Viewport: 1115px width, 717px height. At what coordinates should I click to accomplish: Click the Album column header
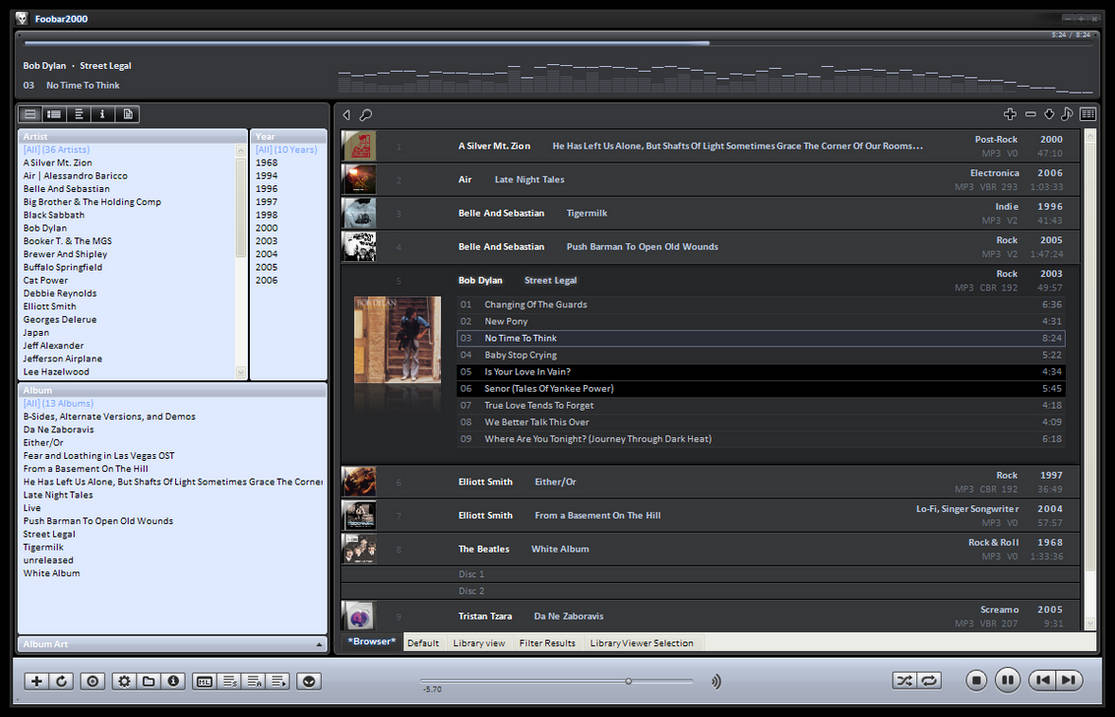click(172, 391)
